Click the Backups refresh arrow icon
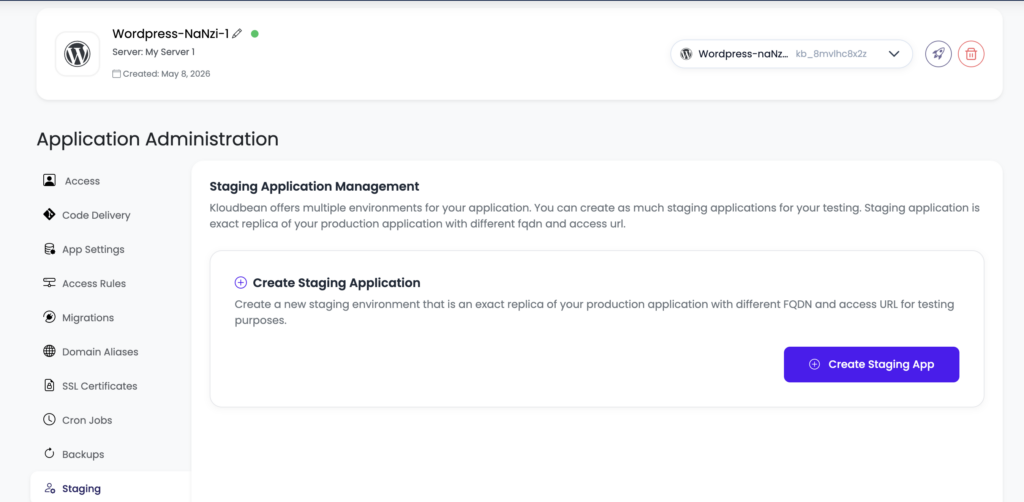The width and height of the screenshot is (1024, 502). (49, 454)
